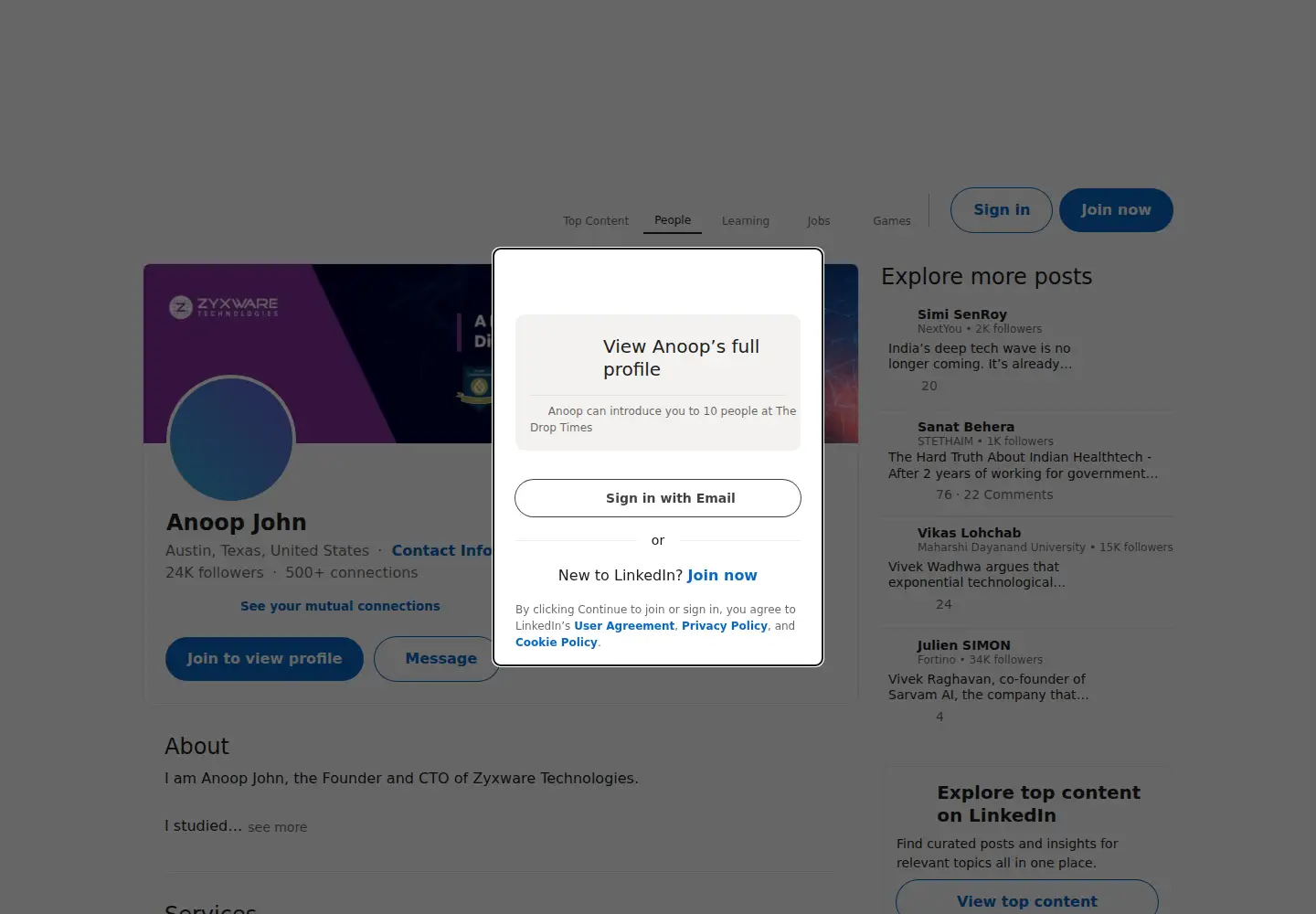Open Simi SenRoy's post
The width and height of the screenshot is (1316, 914).
pyautogui.click(x=980, y=356)
